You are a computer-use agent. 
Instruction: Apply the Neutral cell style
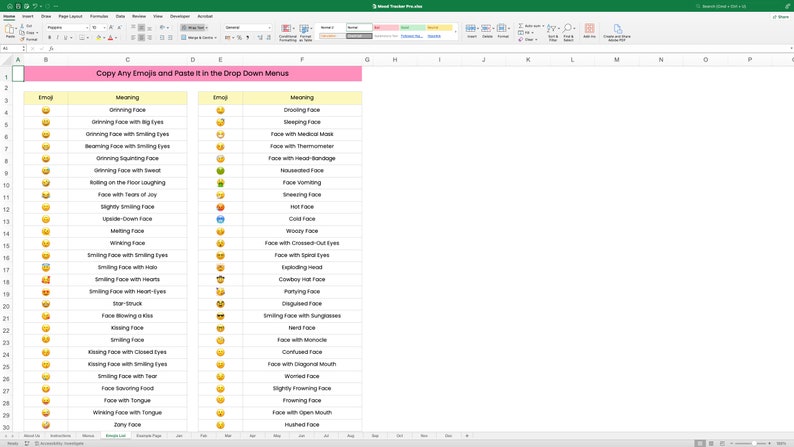click(439, 27)
